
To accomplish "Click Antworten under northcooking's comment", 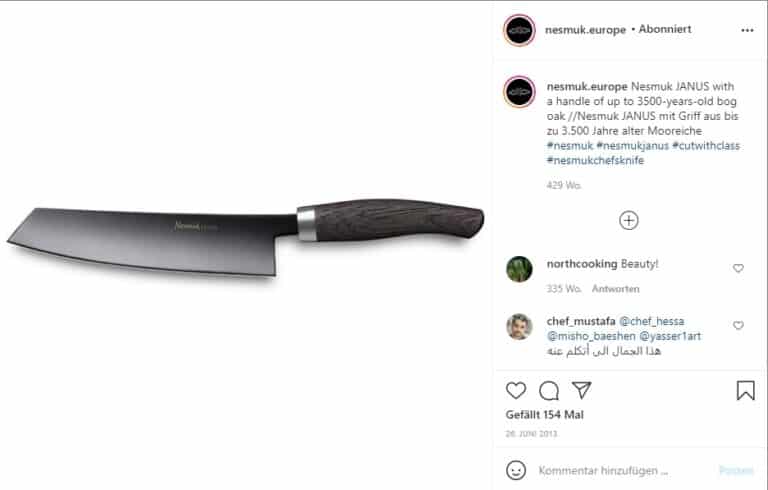I will (616, 289).
